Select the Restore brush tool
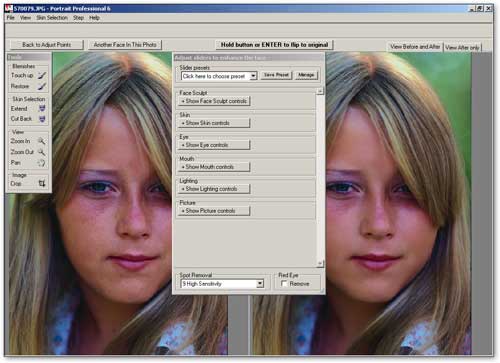Viewport: 500px width, 363px height. pyautogui.click(x=28, y=86)
